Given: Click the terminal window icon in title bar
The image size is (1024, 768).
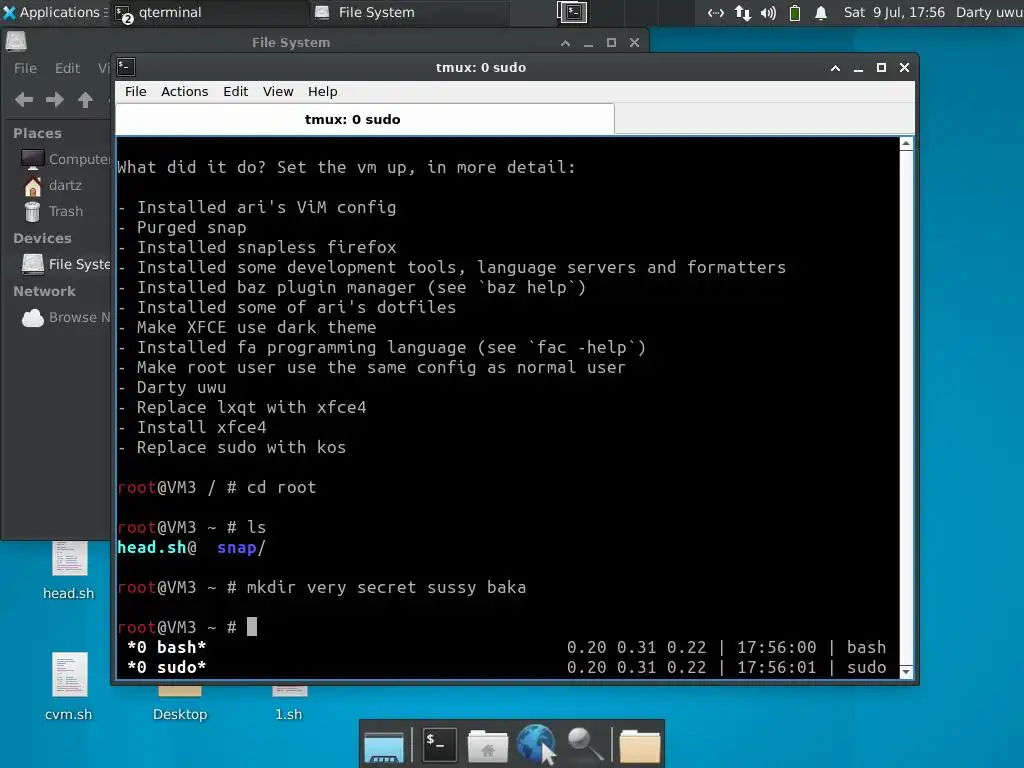Looking at the screenshot, I should click(x=127, y=67).
